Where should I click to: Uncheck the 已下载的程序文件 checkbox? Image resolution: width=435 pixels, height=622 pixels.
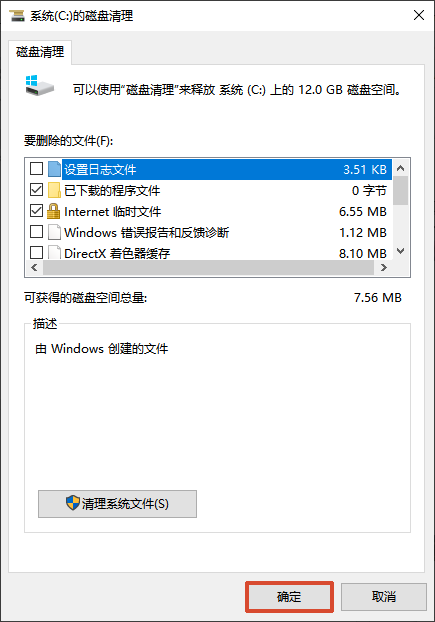tap(36, 190)
